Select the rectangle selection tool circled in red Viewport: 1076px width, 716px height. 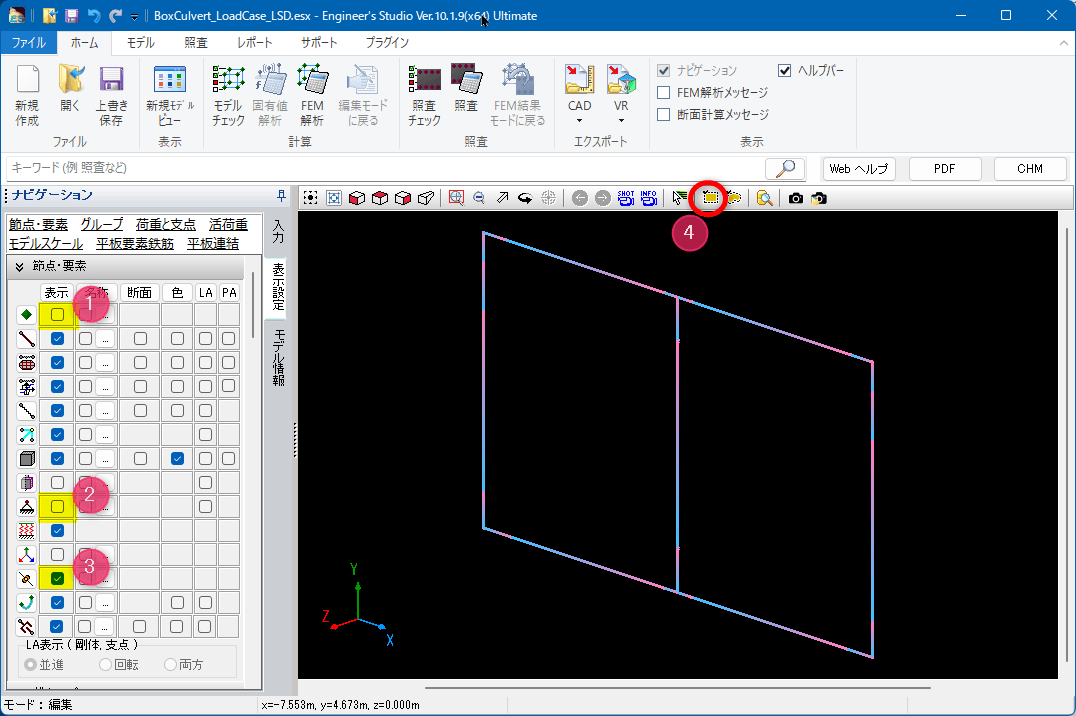click(710, 198)
